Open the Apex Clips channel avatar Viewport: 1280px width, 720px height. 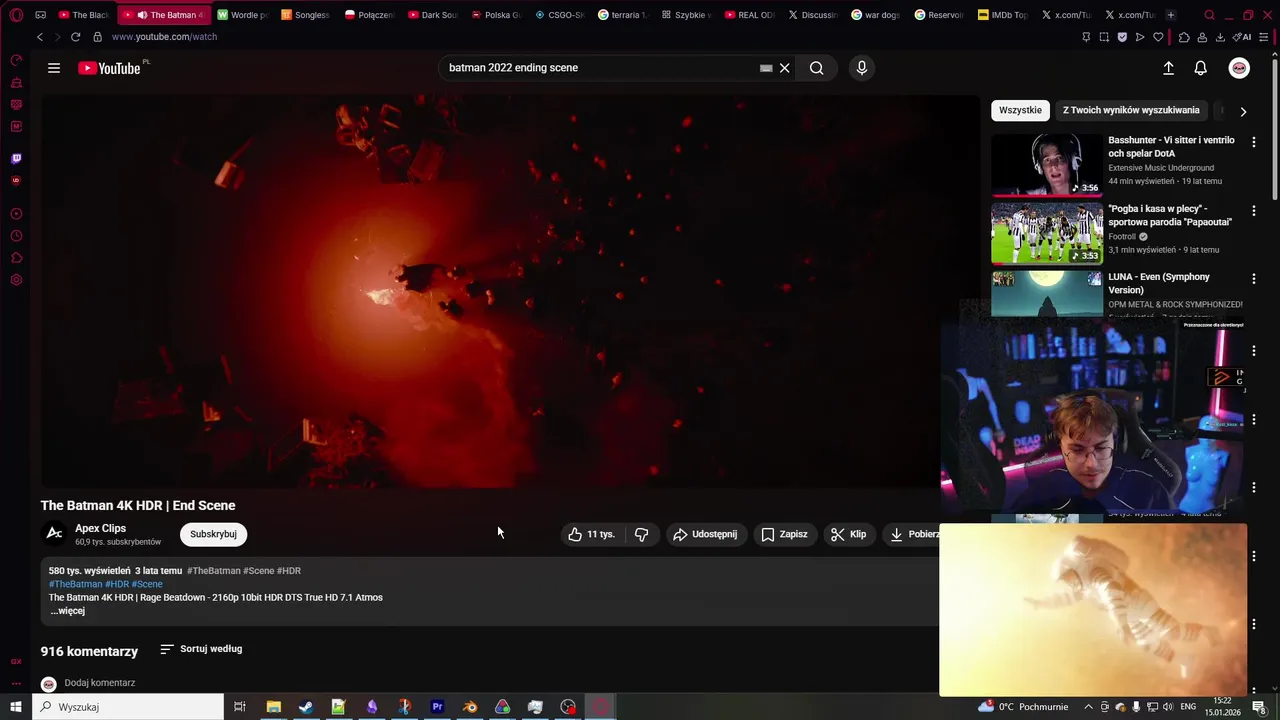tap(54, 534)
